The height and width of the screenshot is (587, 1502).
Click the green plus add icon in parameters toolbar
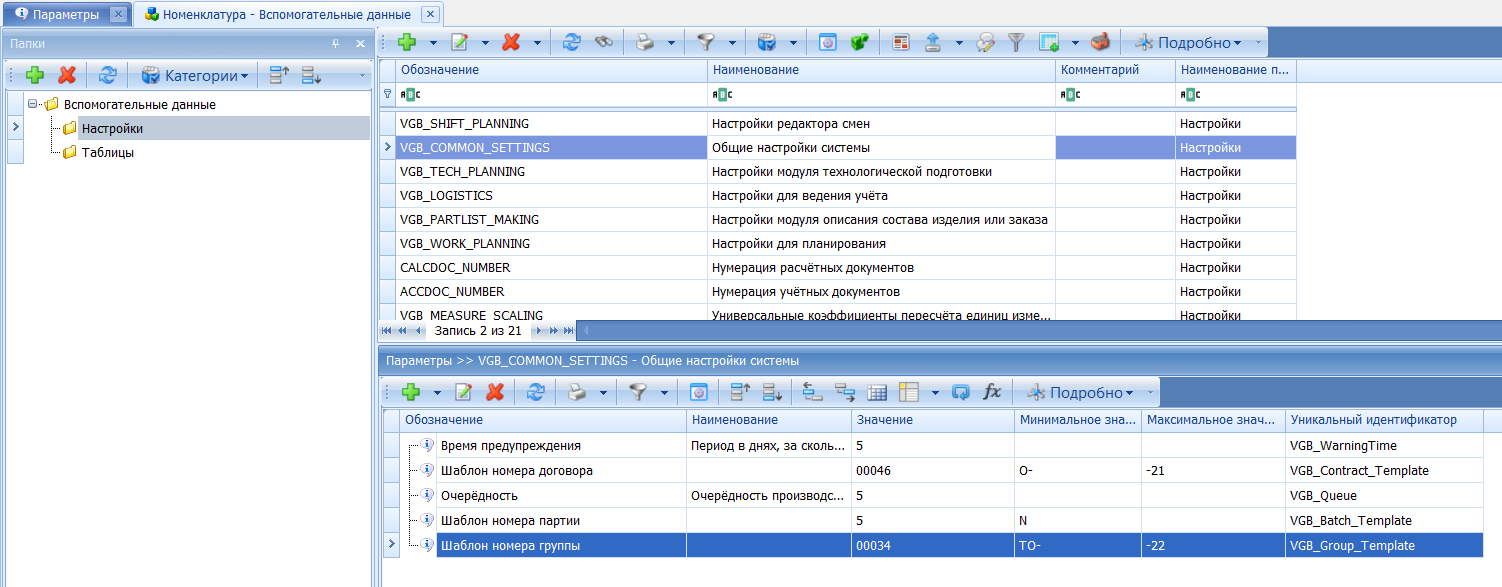click(410, 393)
